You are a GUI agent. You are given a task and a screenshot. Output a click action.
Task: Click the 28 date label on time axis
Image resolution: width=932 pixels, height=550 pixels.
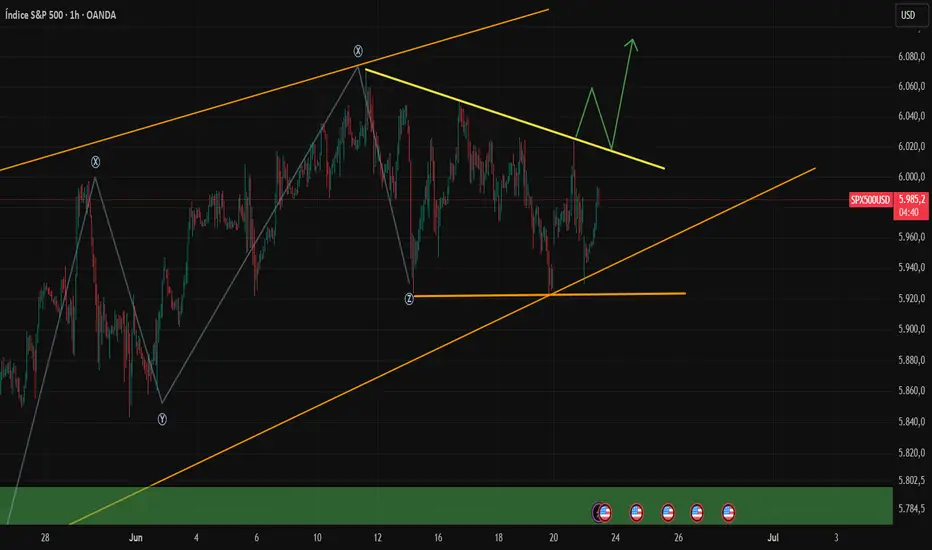[45, 538]
